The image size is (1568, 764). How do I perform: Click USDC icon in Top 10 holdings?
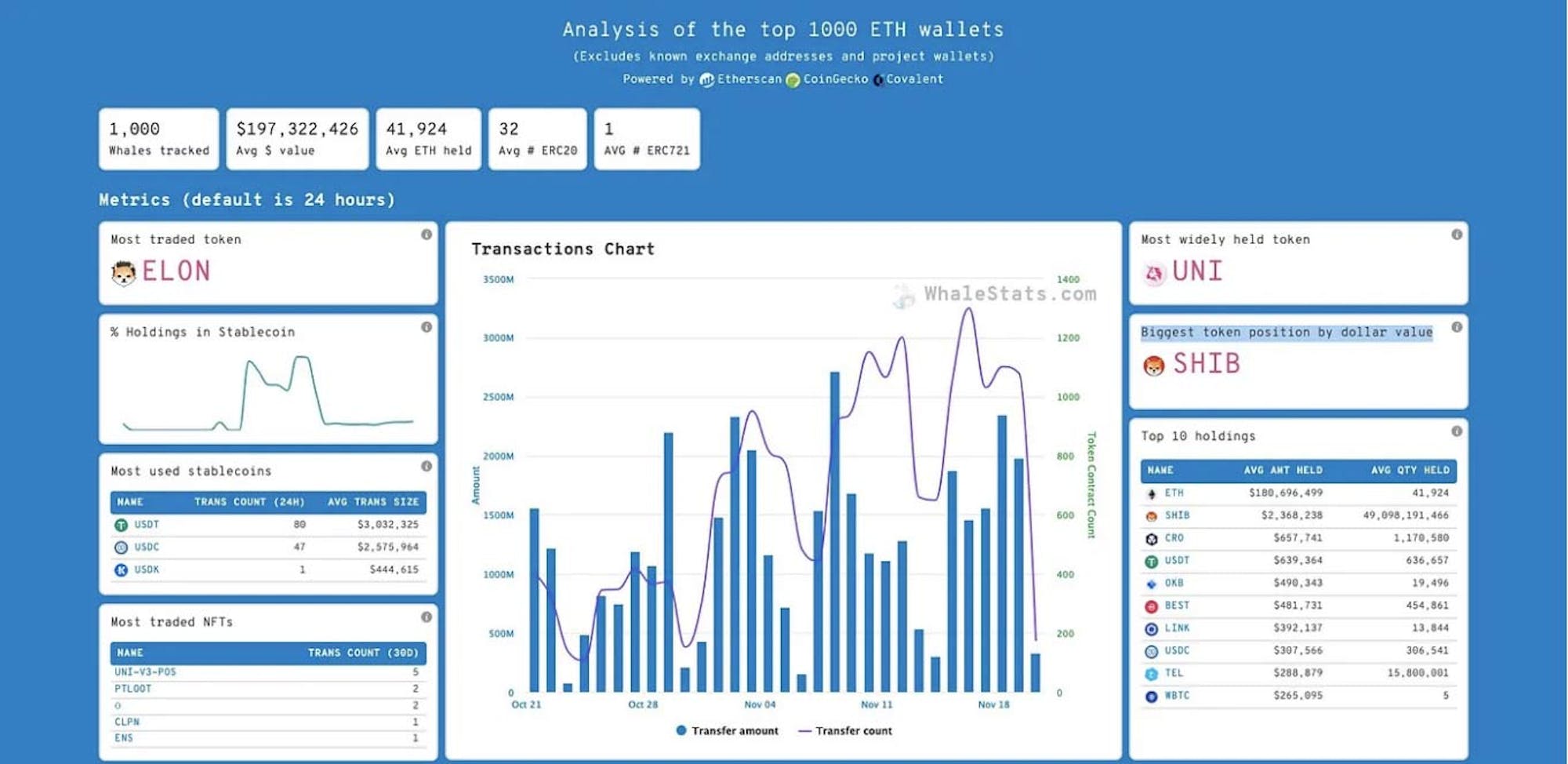point(1151,652)
